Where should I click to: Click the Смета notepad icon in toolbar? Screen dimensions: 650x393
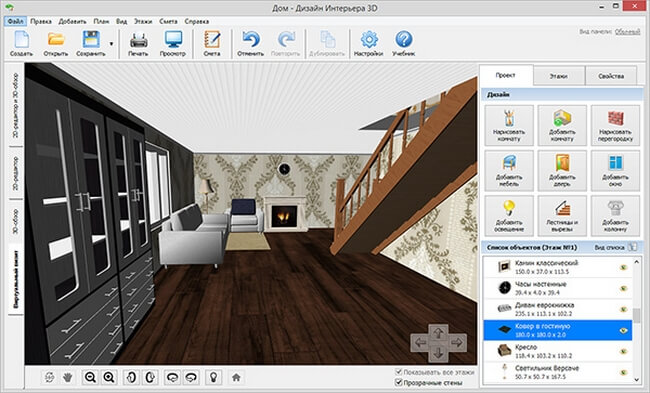[212, 43]
